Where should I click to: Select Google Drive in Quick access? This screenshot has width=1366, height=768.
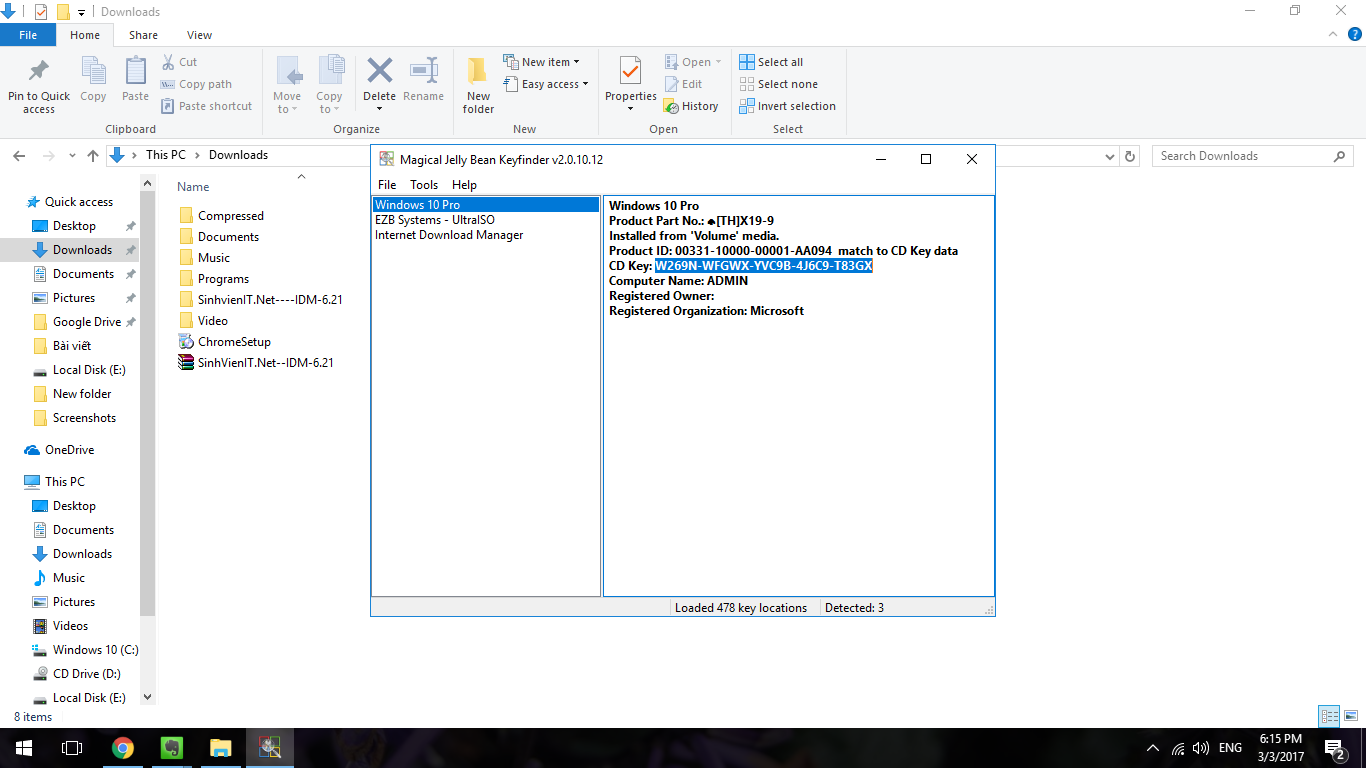[86, 322]
